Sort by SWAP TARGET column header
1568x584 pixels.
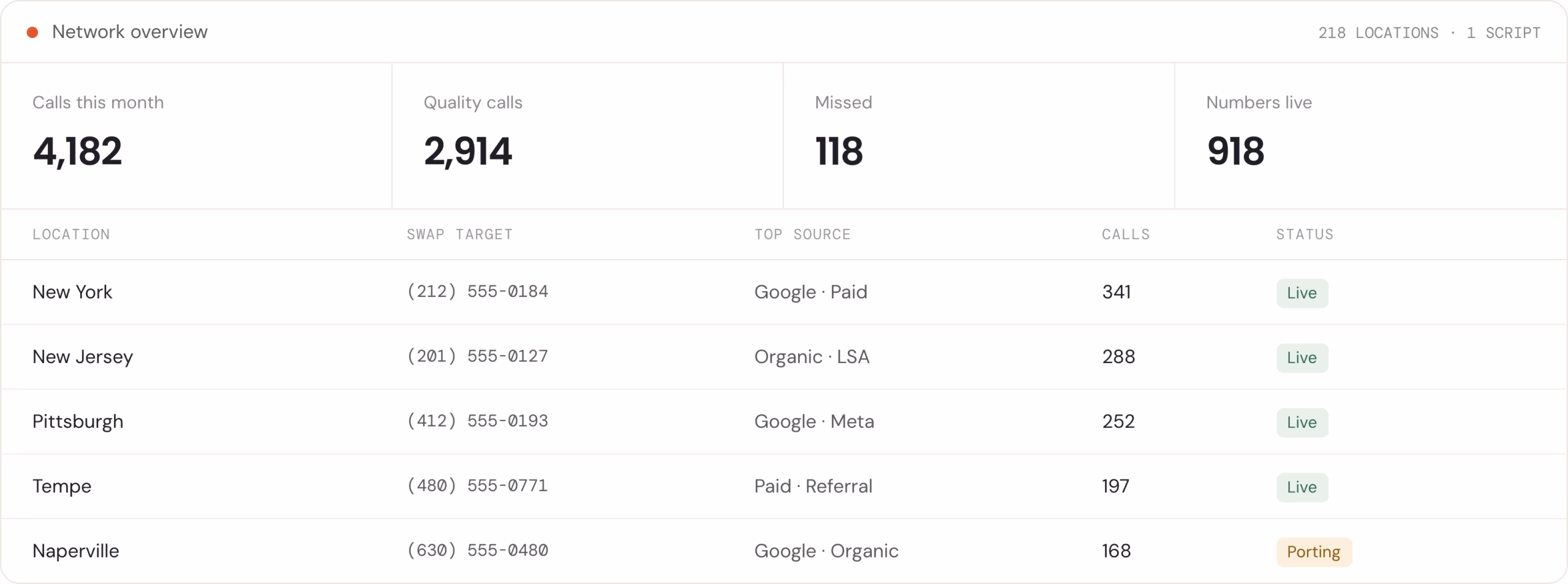tap(459, 234)
